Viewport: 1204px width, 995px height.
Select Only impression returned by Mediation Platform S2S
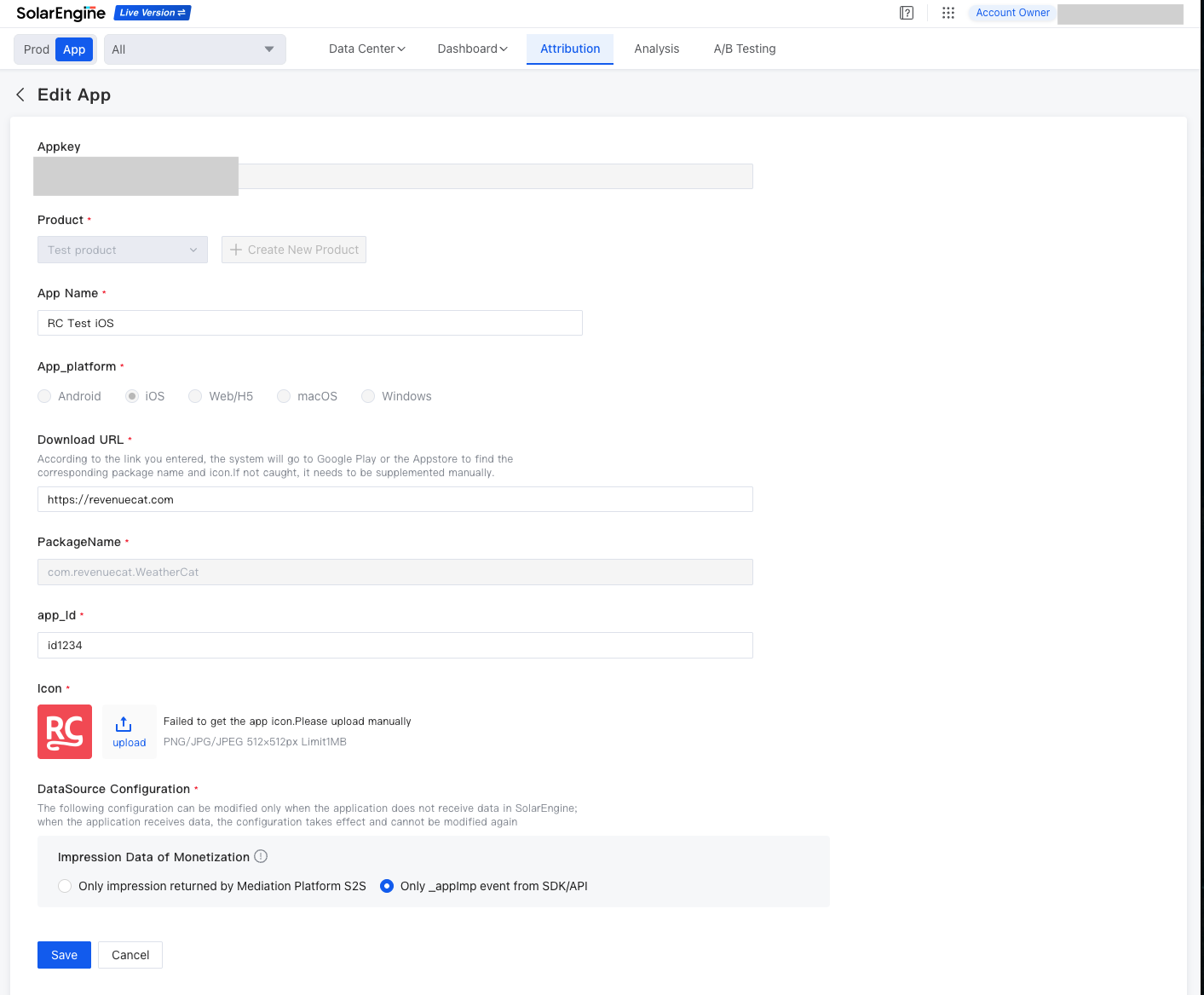(65, 886)
